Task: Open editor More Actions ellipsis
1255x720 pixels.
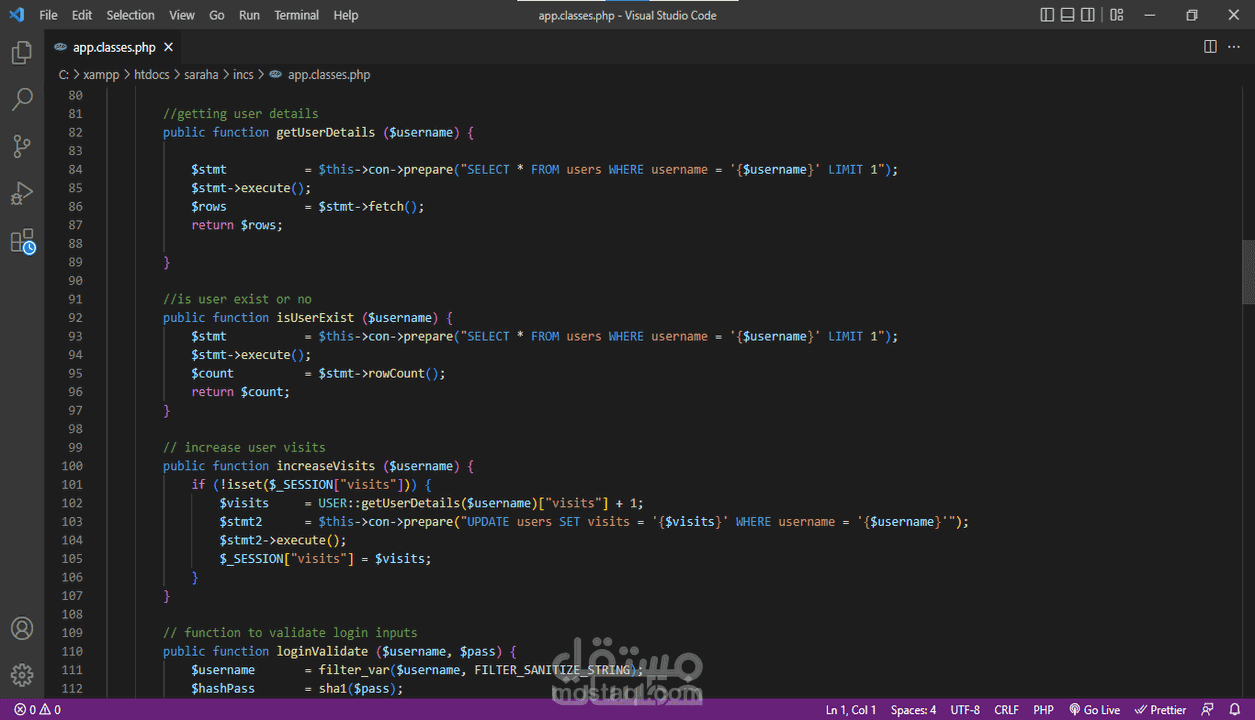Action: click(x=1235, y=47)
